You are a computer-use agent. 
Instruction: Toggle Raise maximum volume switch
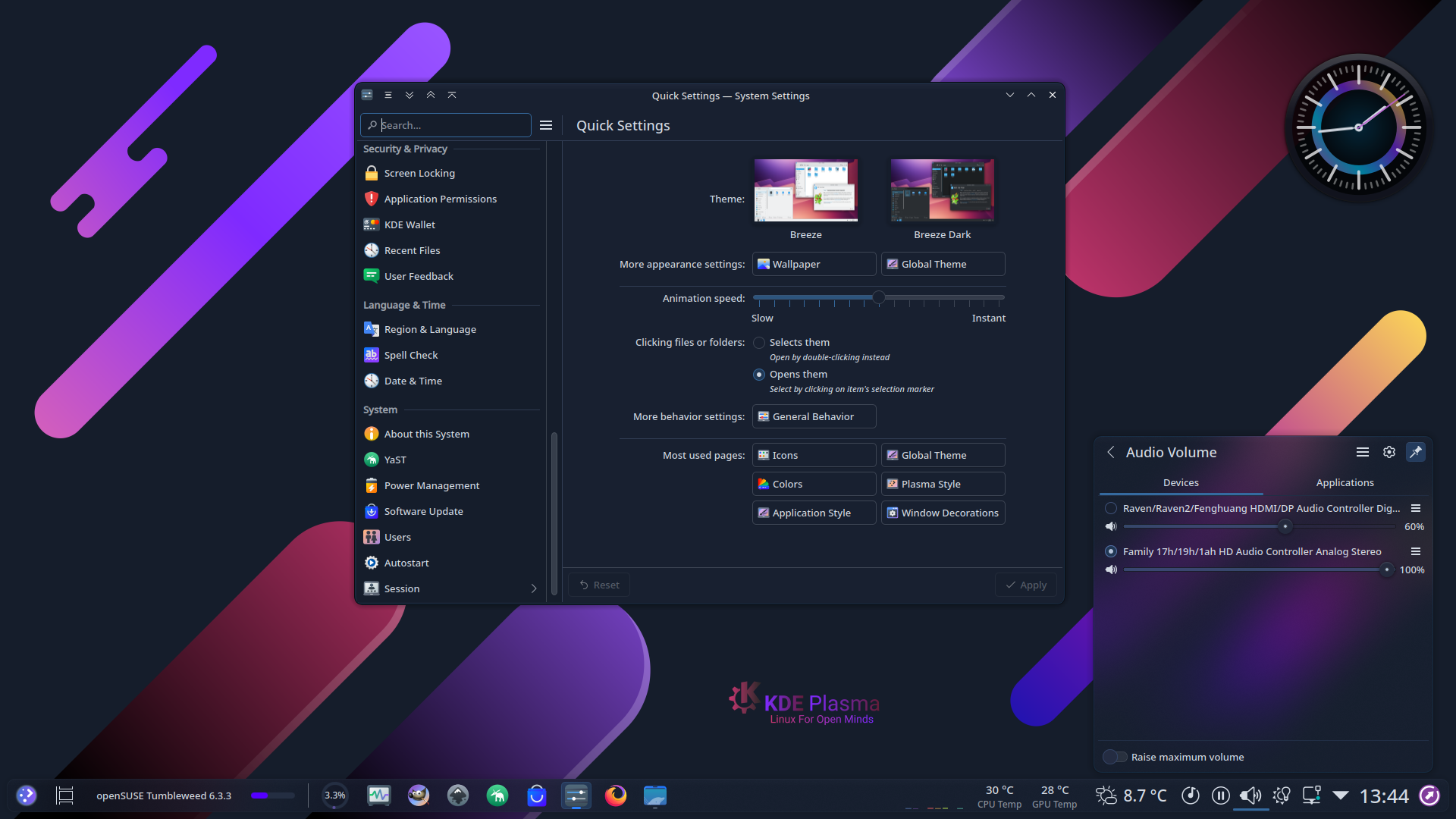pos(1115,757)
